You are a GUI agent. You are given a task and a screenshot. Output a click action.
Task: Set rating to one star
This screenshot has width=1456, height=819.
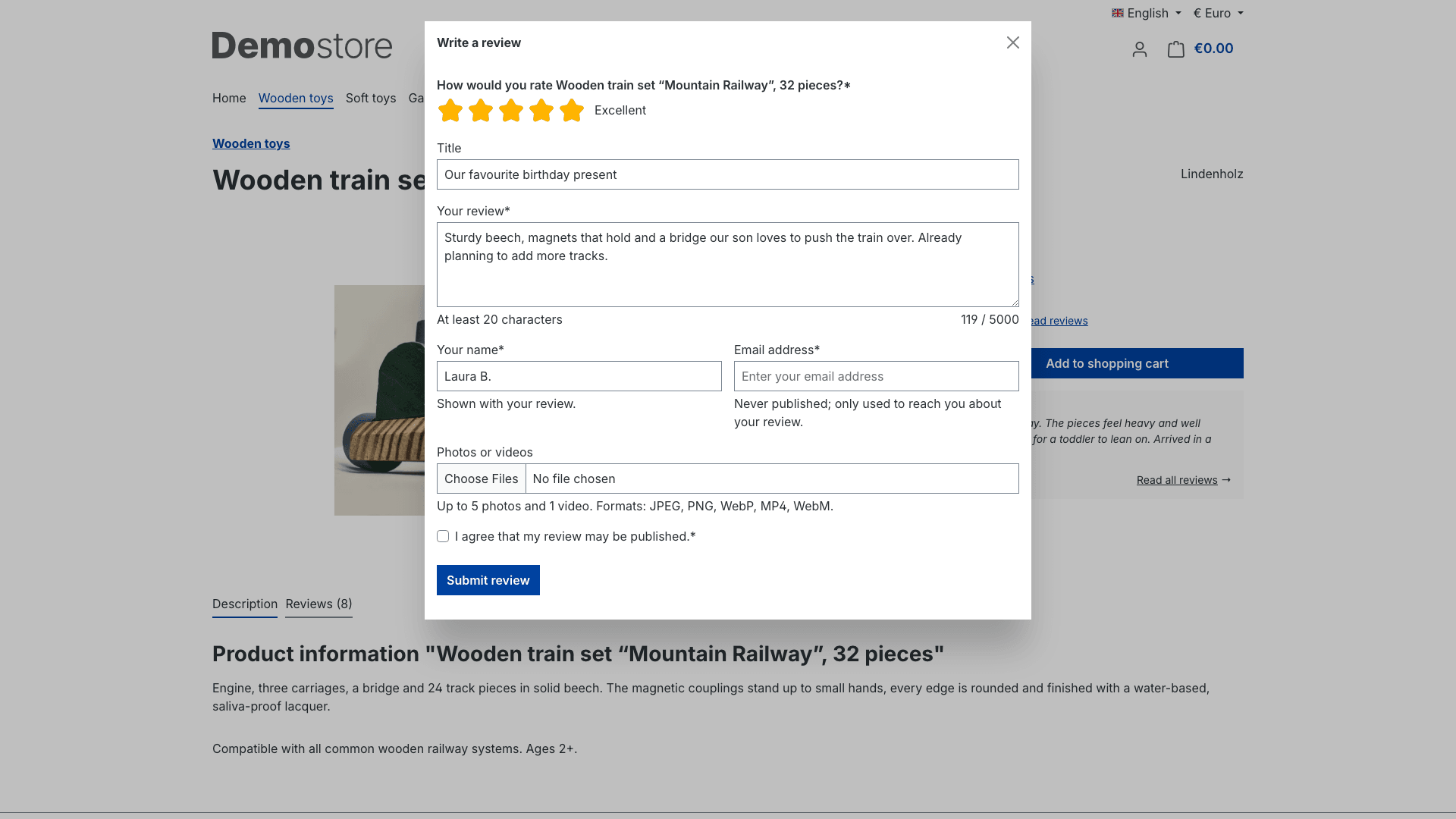(x=450, y=111)
